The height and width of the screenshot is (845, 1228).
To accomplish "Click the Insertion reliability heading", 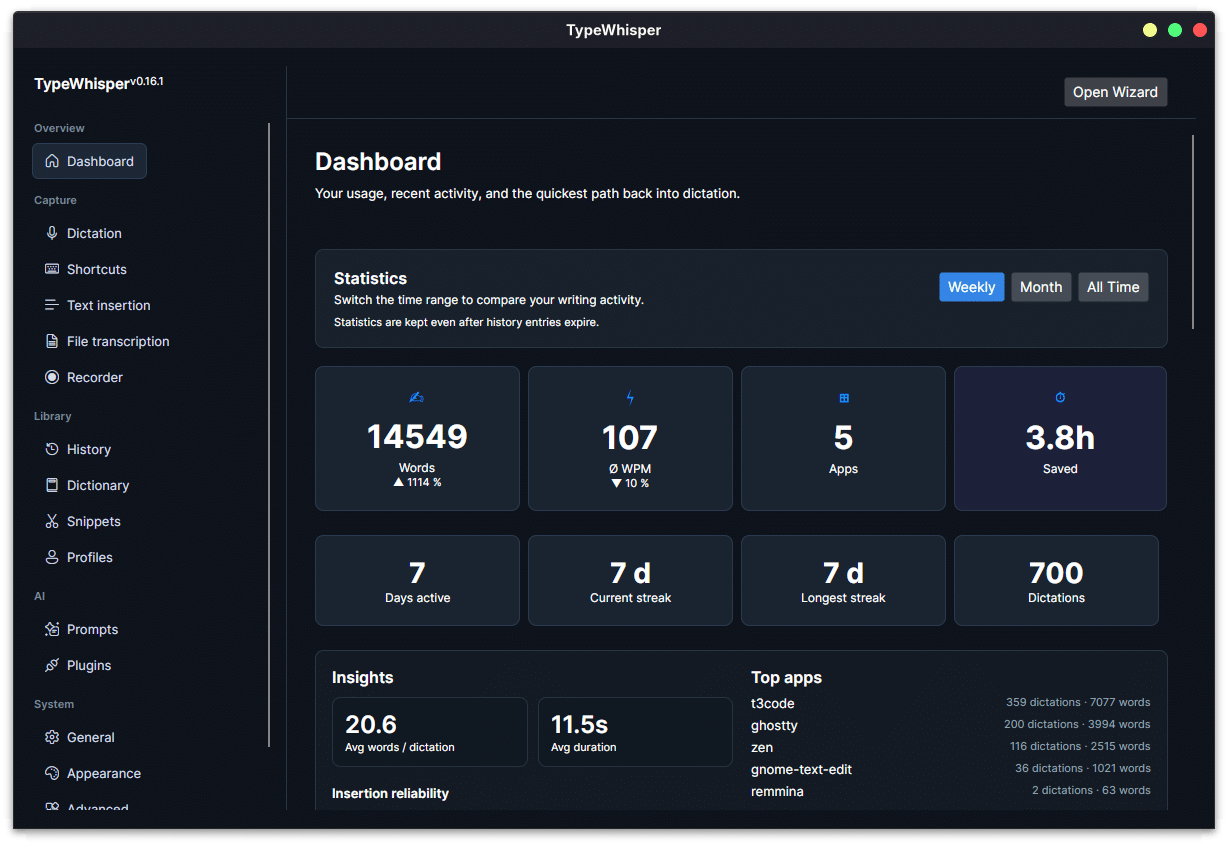I will click(x=390, y=793).
